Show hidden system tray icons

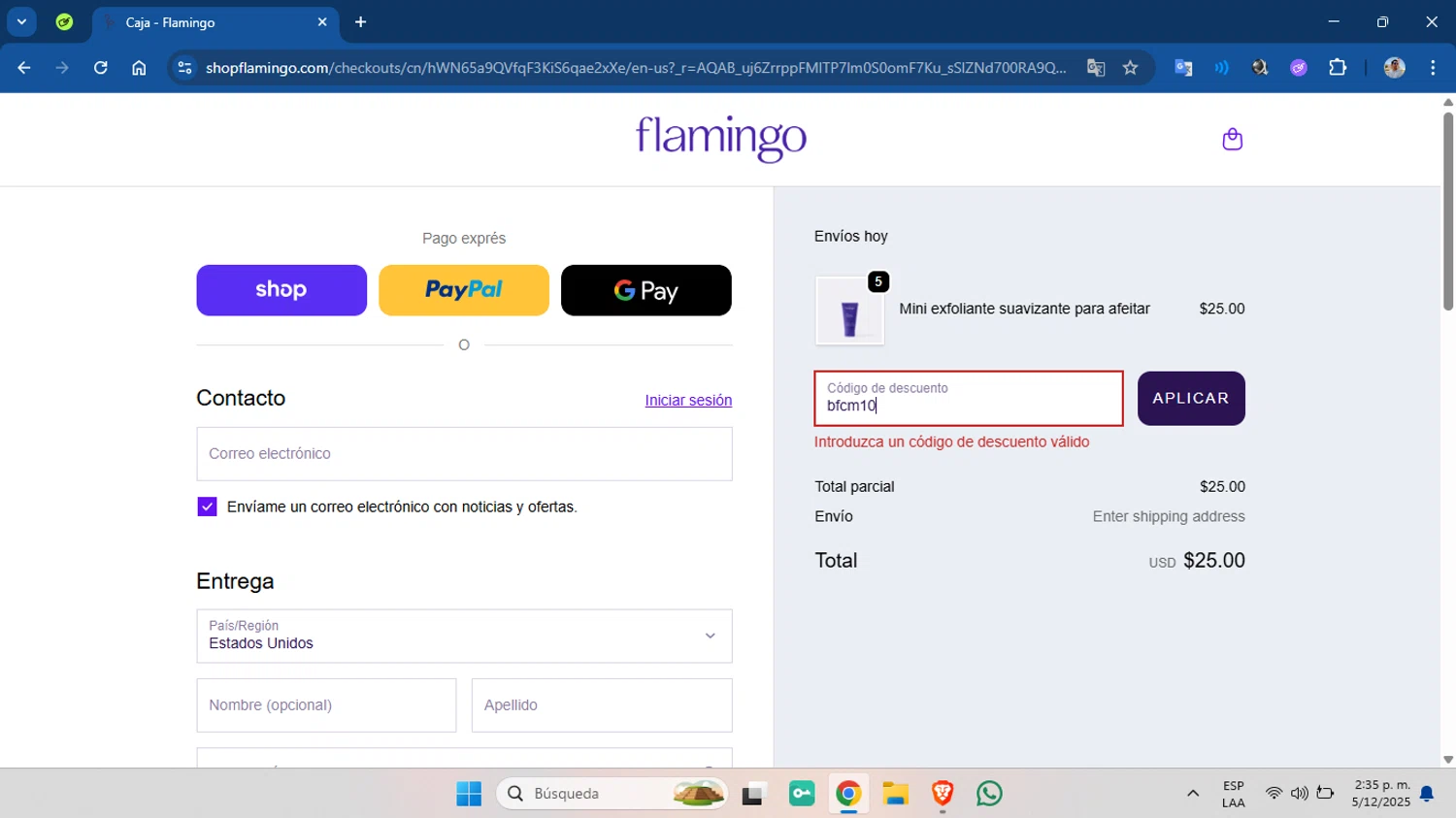1193,794
